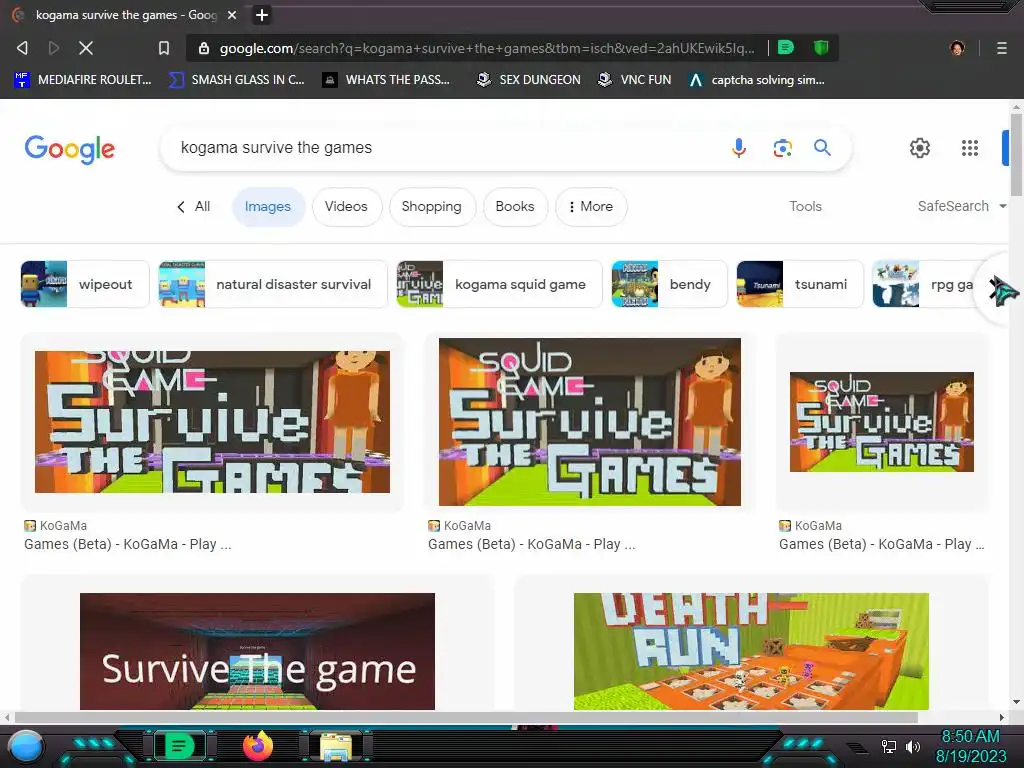Open the Tools options
Viewport: 1024px width, 768px height.
[805, 206]
